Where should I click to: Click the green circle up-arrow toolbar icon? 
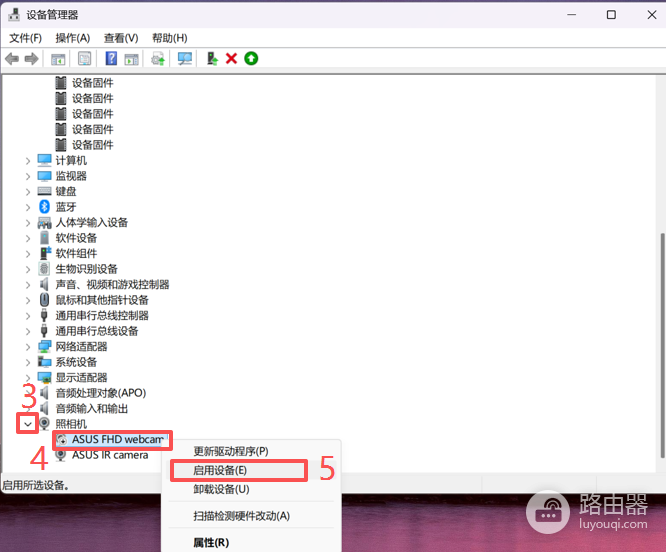[251, 58]
